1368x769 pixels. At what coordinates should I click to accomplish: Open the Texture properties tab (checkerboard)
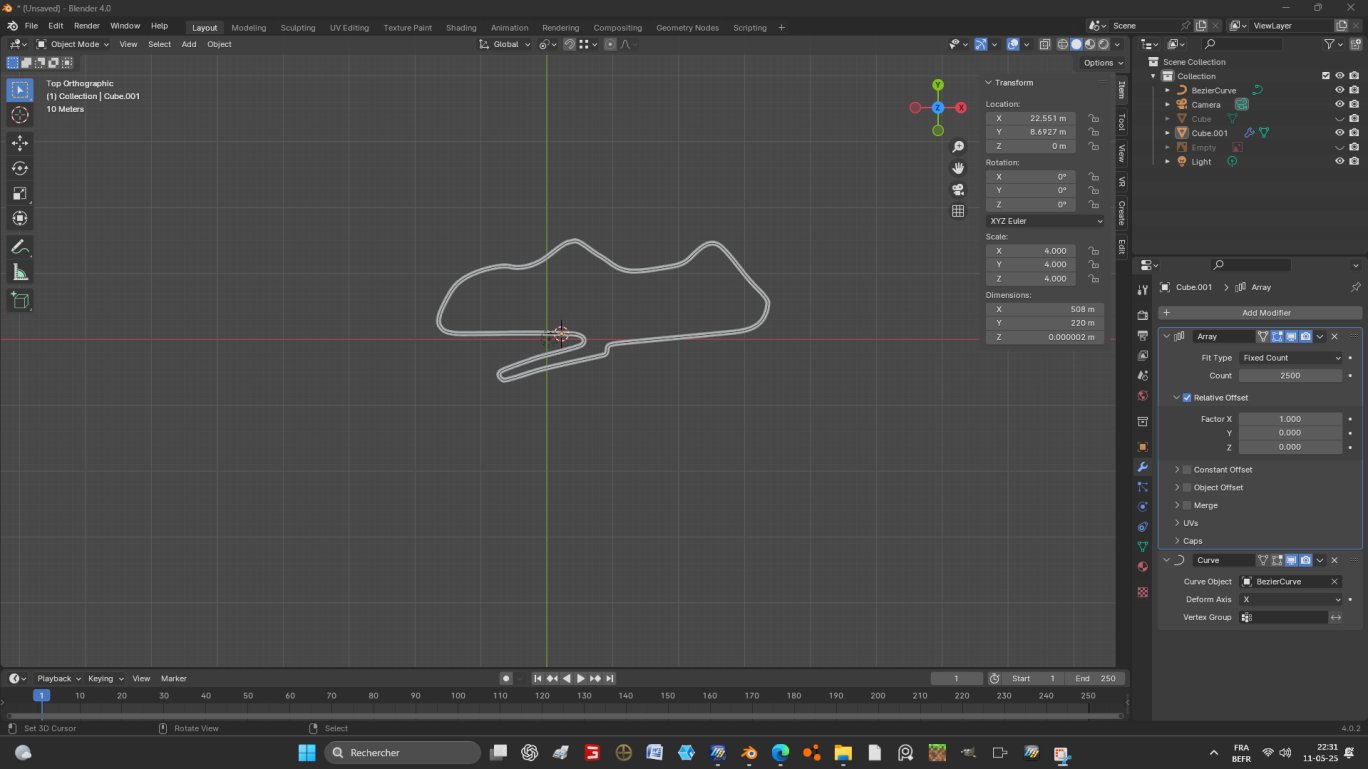pos(1143,592)
